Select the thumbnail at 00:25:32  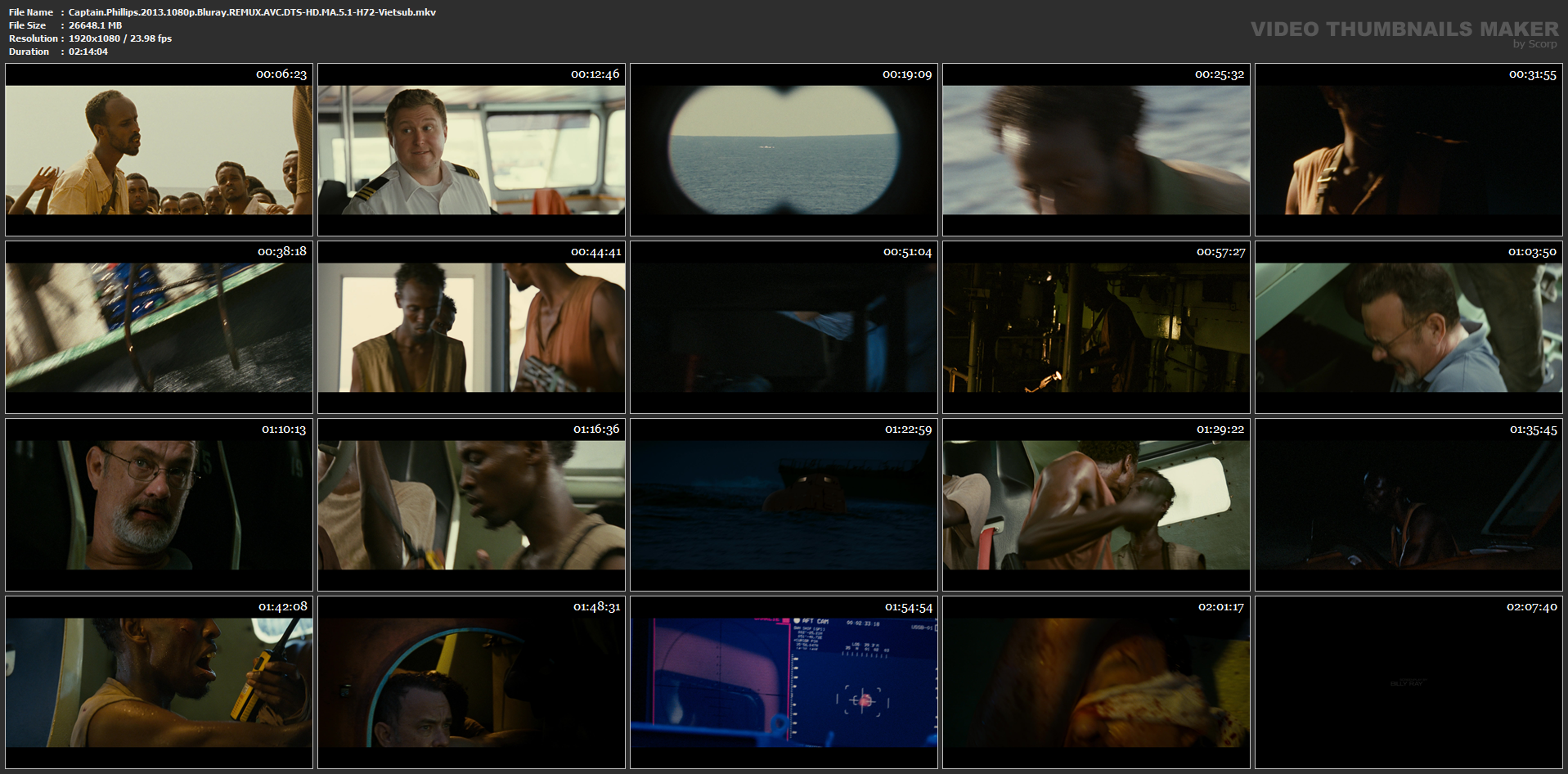[1096, 150]
